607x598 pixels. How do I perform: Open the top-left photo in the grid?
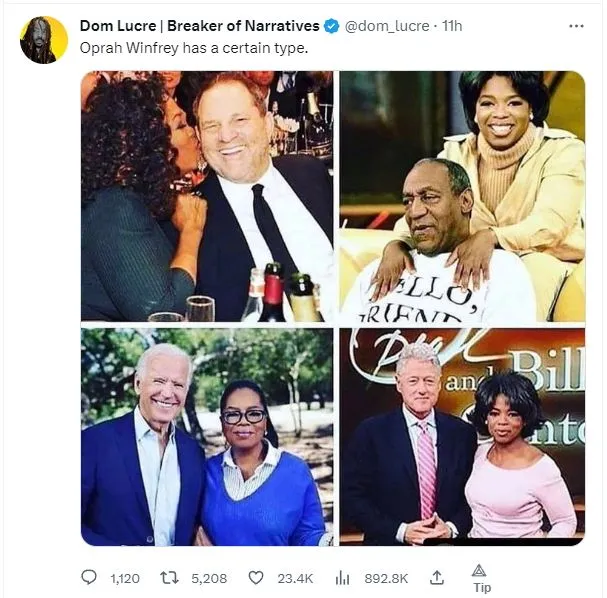(x=207, y=196)
